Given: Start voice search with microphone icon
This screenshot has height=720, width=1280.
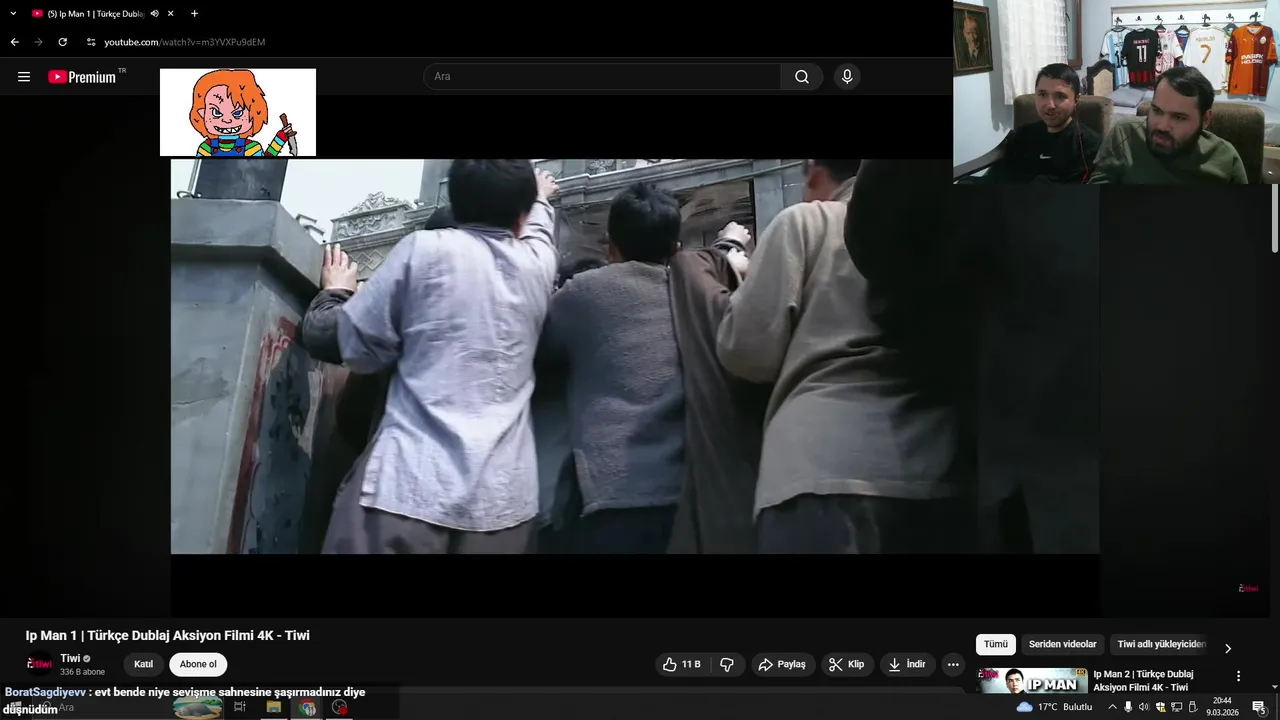Looking at the screenshot, I should (x=847, y=77).
